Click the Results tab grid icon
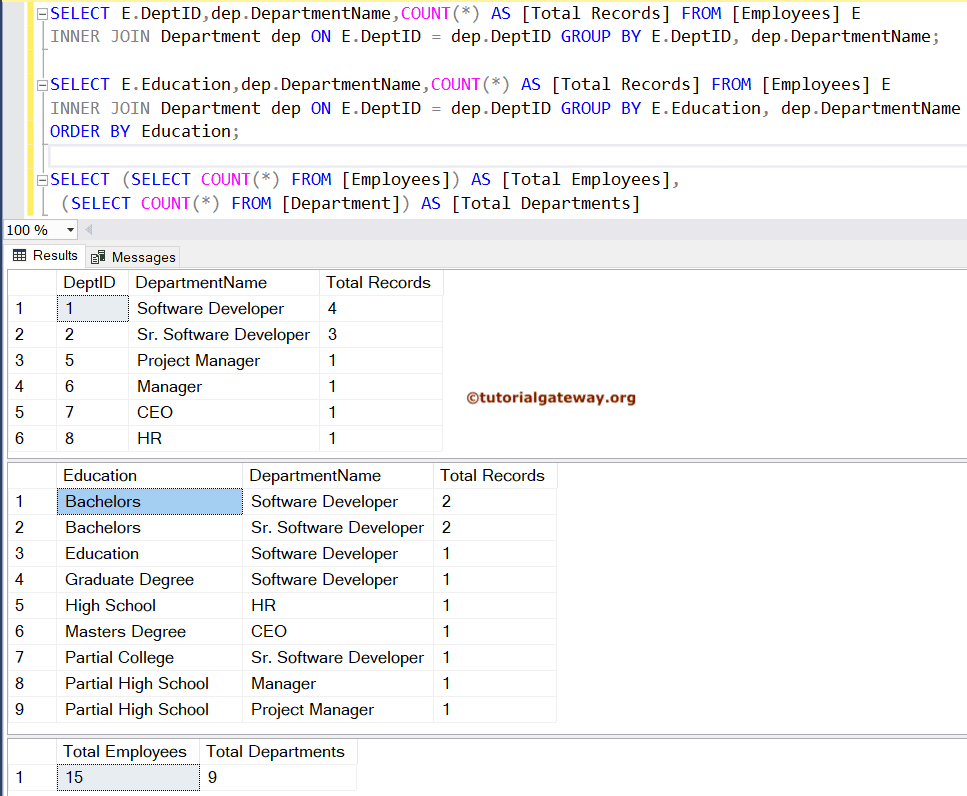The width and height of the screenshot is (967, 796). [x=20, y=255]
